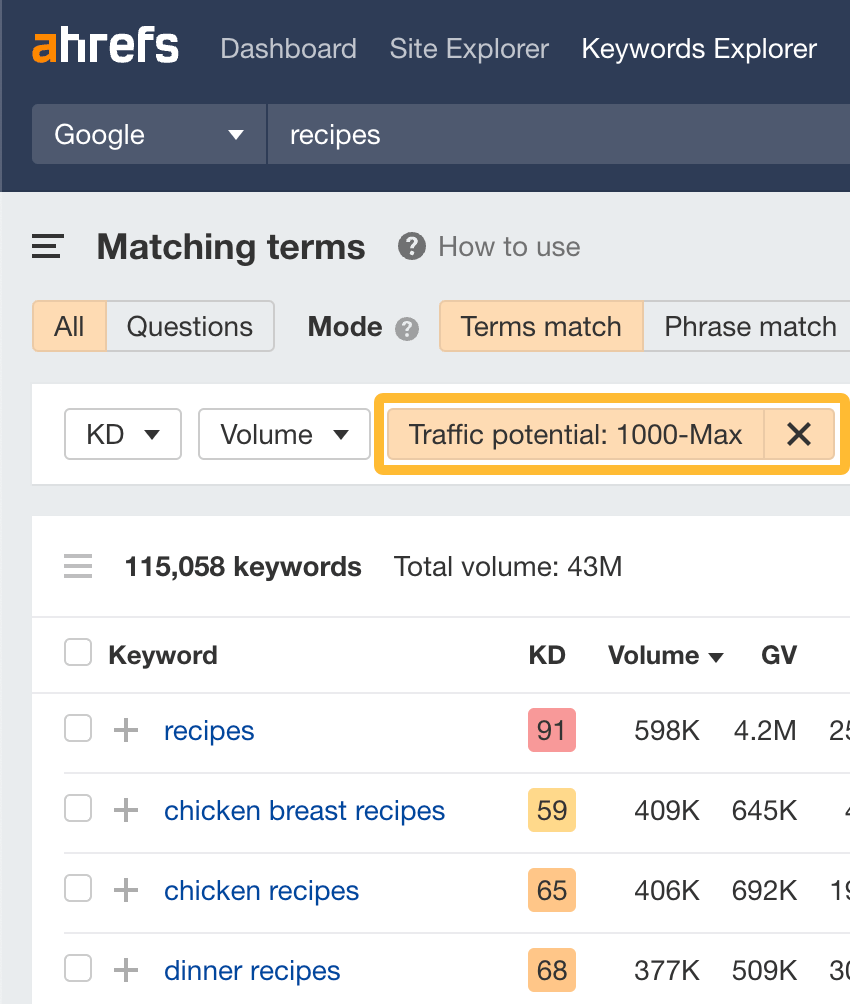Viewport: 852px width, 1004px height.
Task: Check the checkbox for 'recipes' row
Action: point(77,730)
